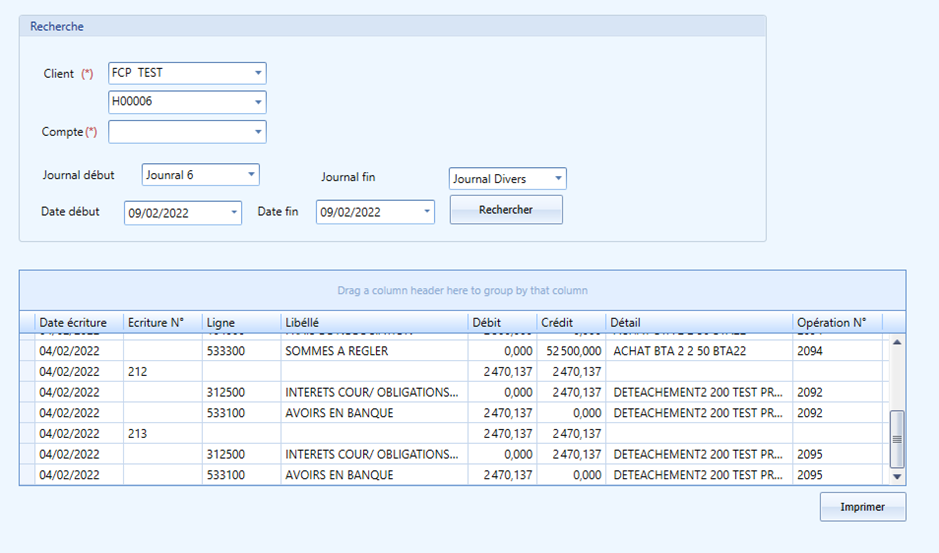Click the Rechercher button
The image size is (939, 553).
click(506, 210)
